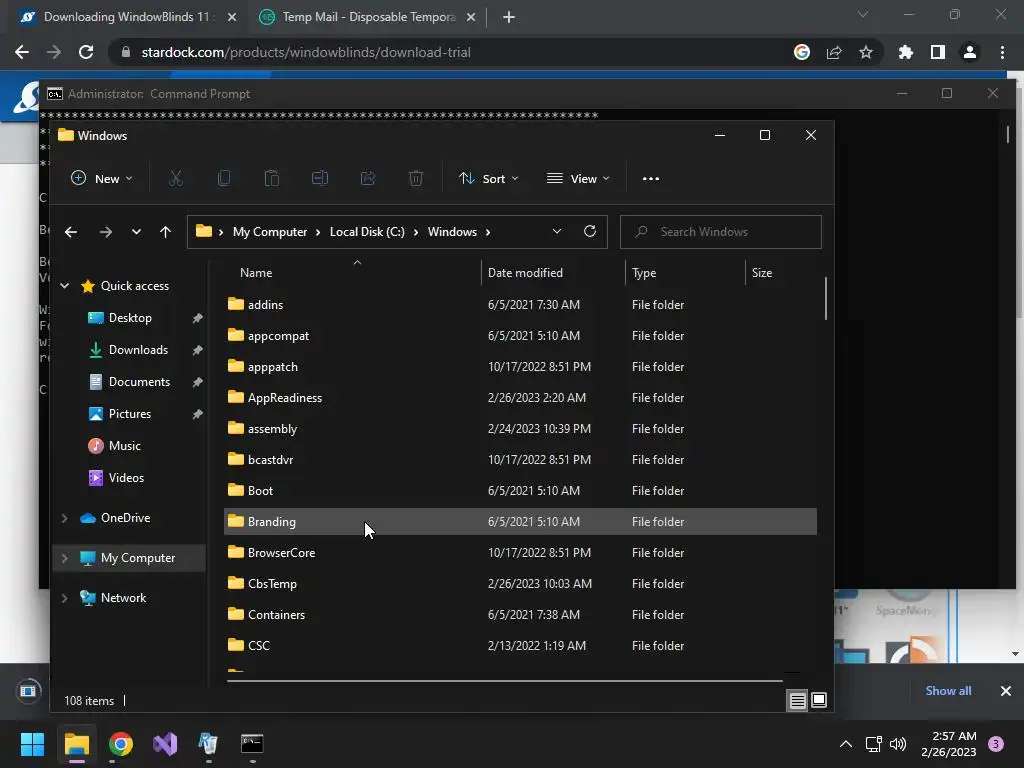Click Chrome's reload page icon
Screen dimensions: 1024x768
click(86, 52)
